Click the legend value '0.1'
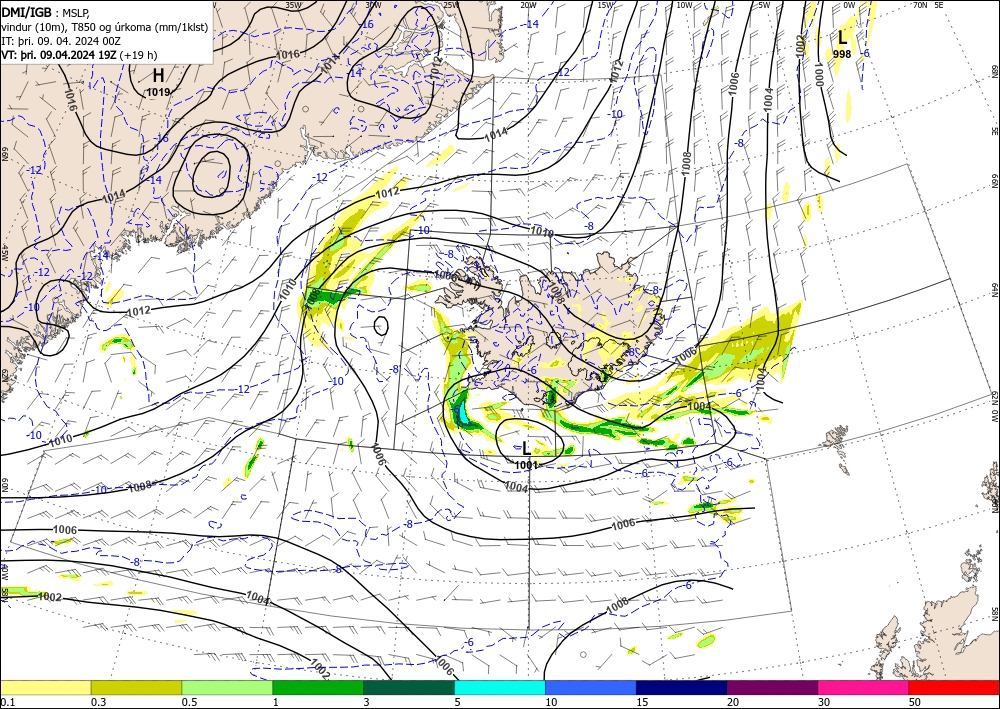This screenshot has height=709, width=1000. click(x=8, y=702)
